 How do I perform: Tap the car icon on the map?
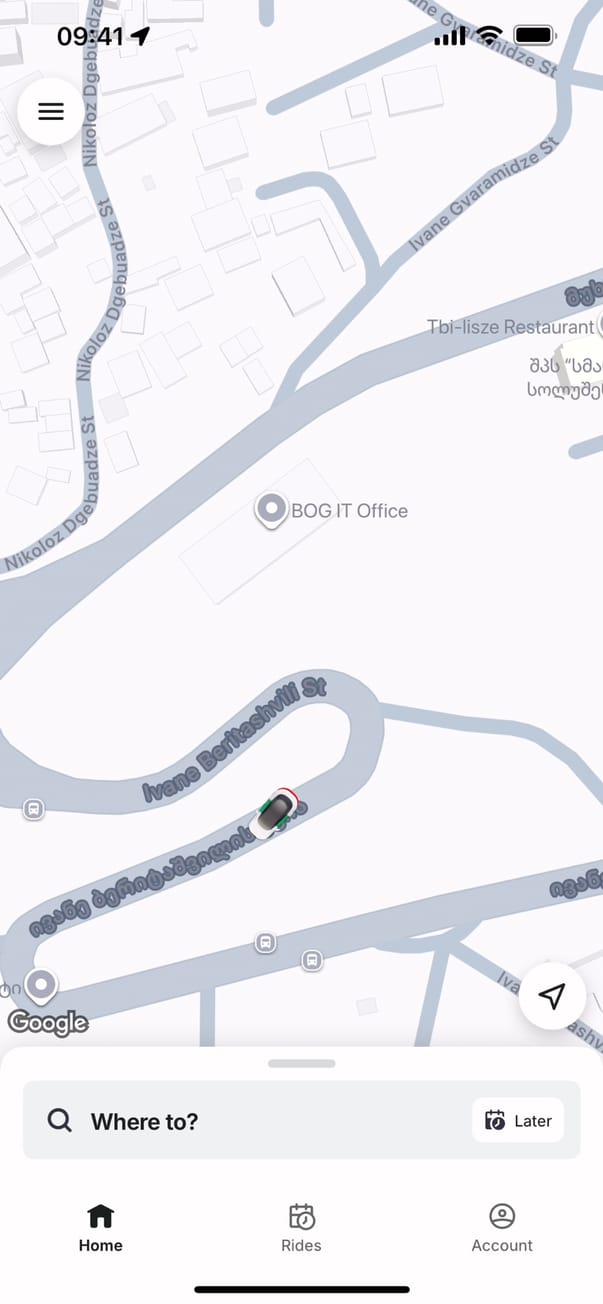[x=274, y=812]
